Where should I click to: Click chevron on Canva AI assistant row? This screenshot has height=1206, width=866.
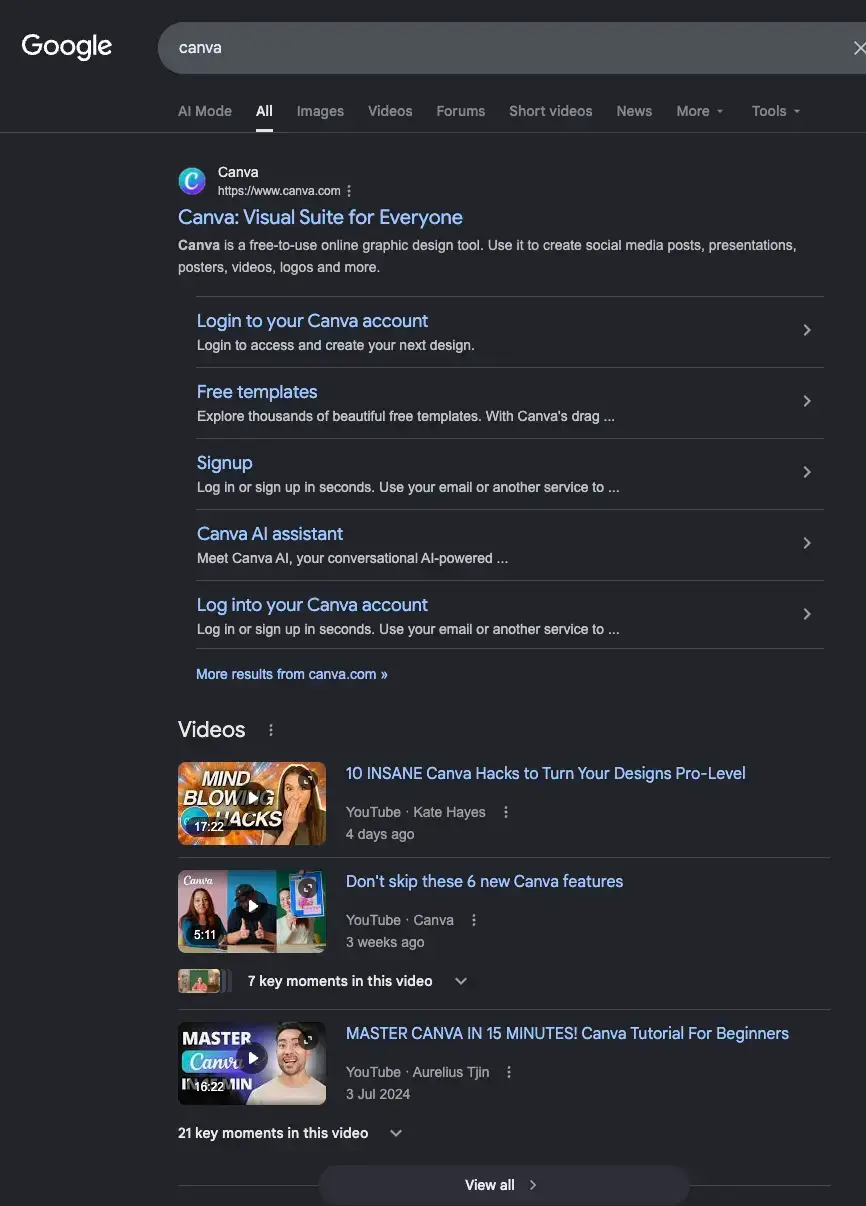click(x=807, y=543)
